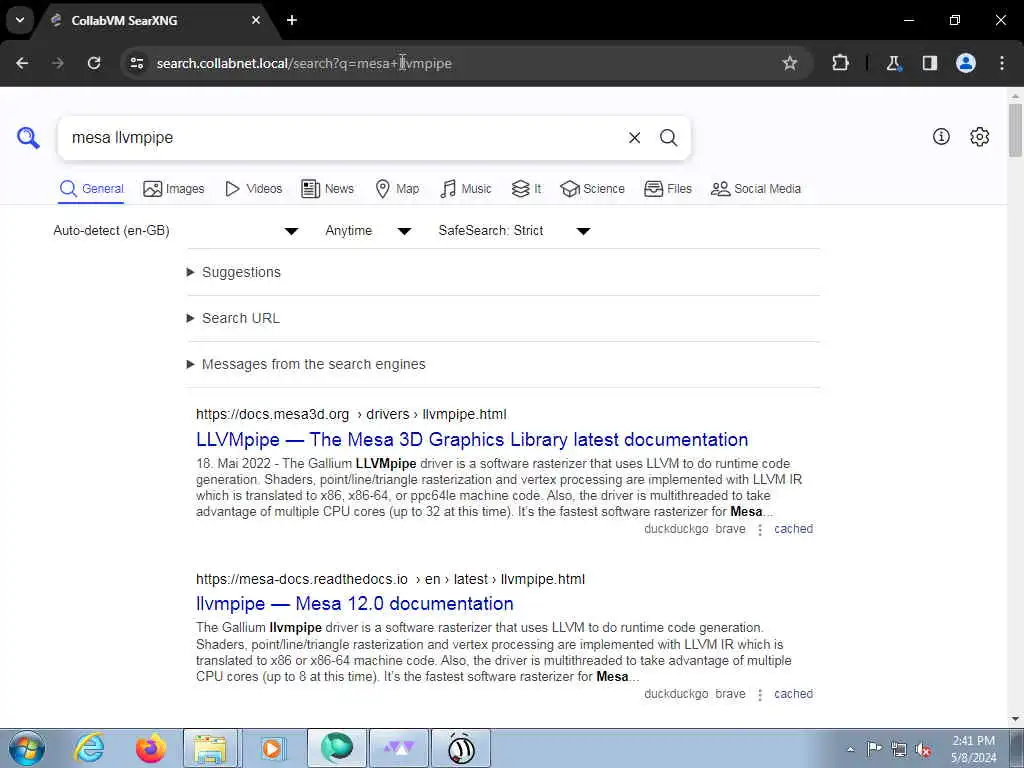The width and height of the screenshot is (1024, 768).
Task: Open the SafeSearch: Strict dropdown
Action: [515, 231]
